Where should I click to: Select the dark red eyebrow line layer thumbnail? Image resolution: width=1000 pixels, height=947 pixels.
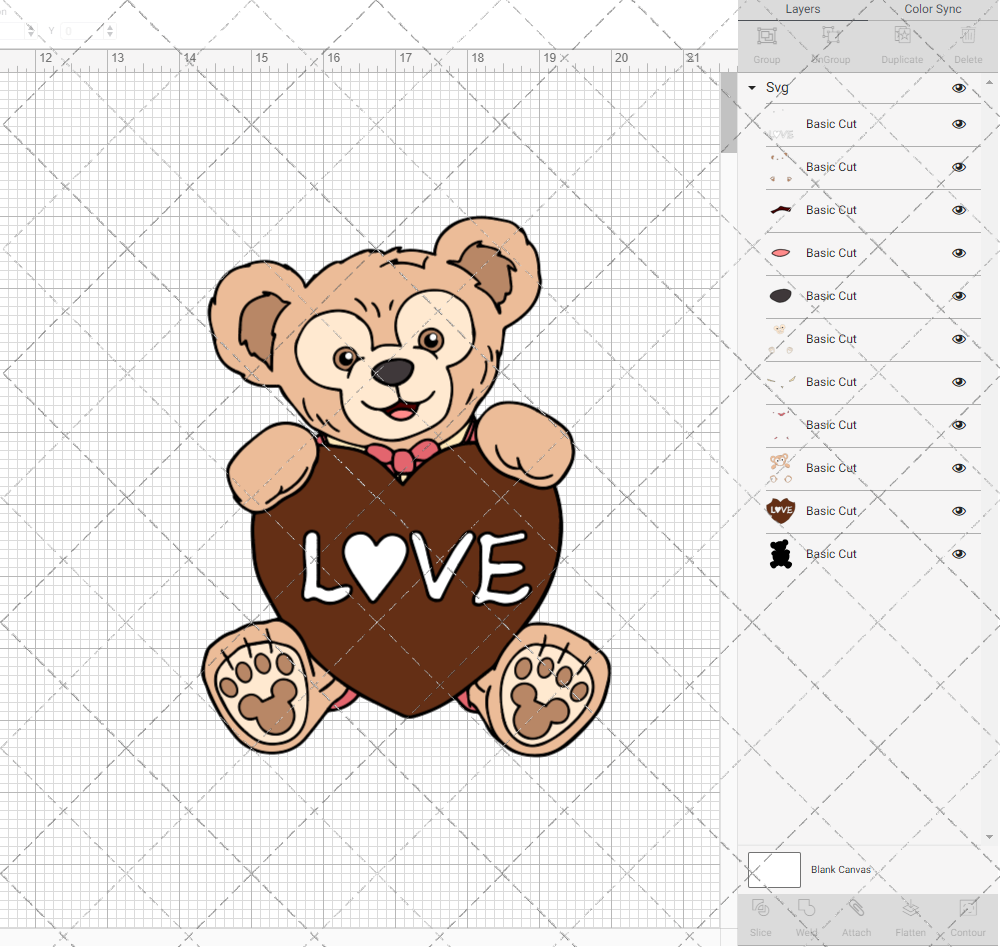point(781,210)
